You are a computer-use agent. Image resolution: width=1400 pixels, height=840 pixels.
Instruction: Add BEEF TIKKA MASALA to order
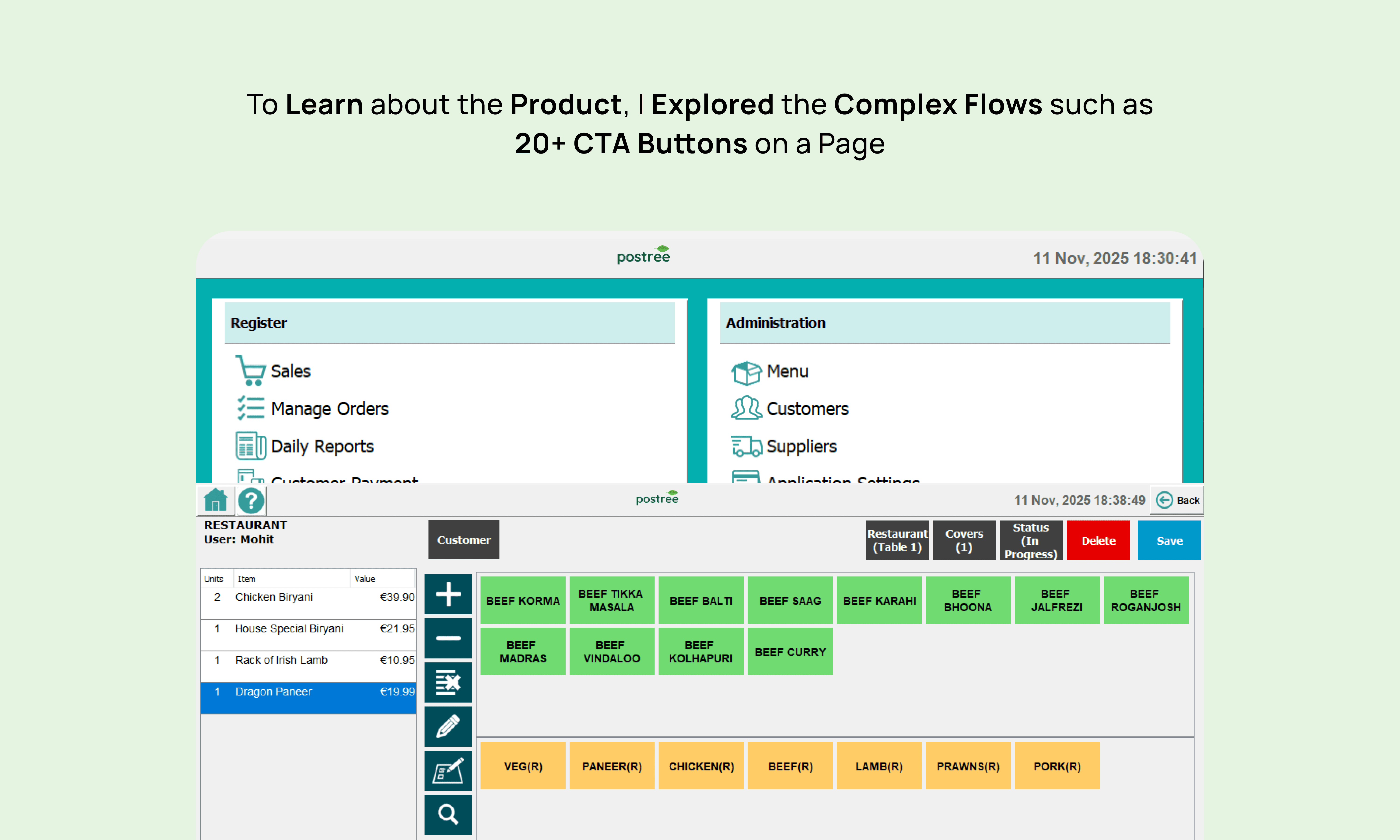[611, 600]
